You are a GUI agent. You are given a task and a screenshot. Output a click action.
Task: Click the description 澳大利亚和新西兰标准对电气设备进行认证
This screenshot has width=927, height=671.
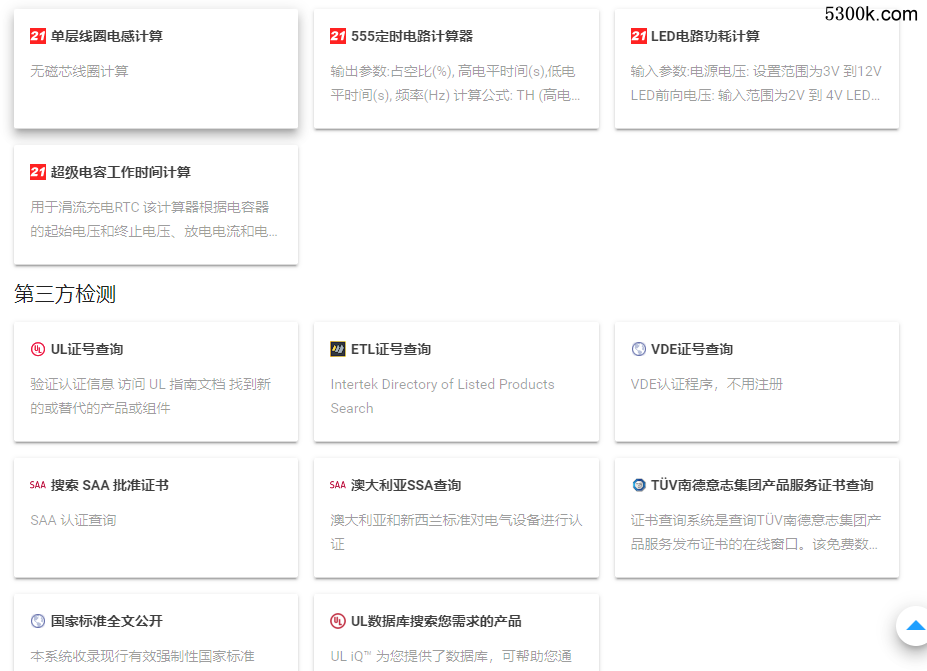(x=456, y=532)
